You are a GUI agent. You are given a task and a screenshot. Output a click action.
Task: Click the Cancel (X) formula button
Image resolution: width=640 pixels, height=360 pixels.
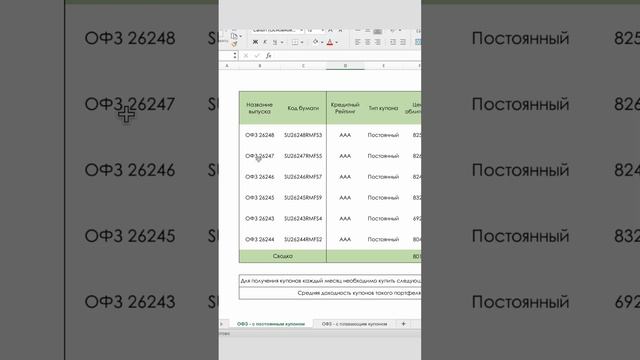point(246,56)
